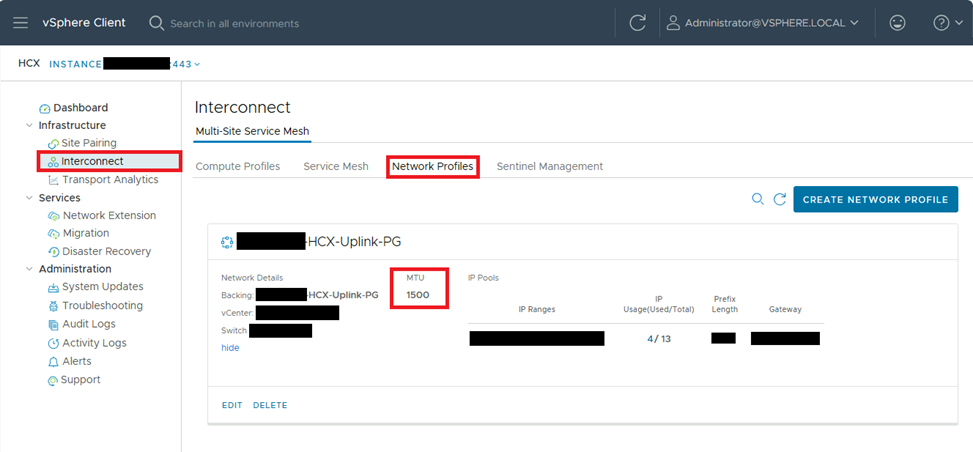Click the Prefix Length column header

coord(725,304)
